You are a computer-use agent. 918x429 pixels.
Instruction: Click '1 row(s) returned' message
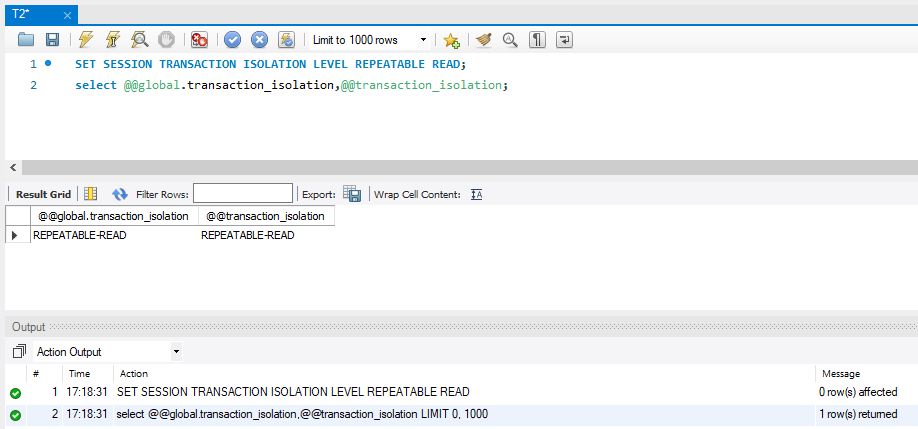[858, 414]
